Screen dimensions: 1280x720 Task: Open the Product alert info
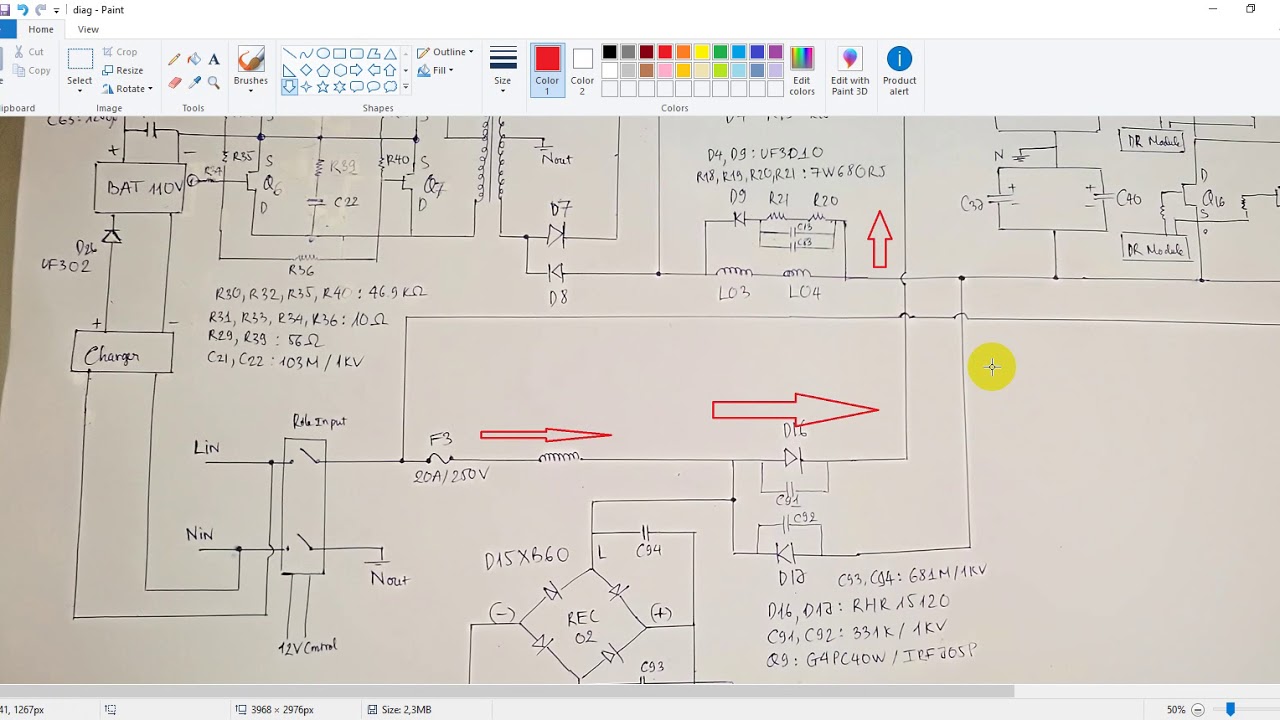(899, 71)
